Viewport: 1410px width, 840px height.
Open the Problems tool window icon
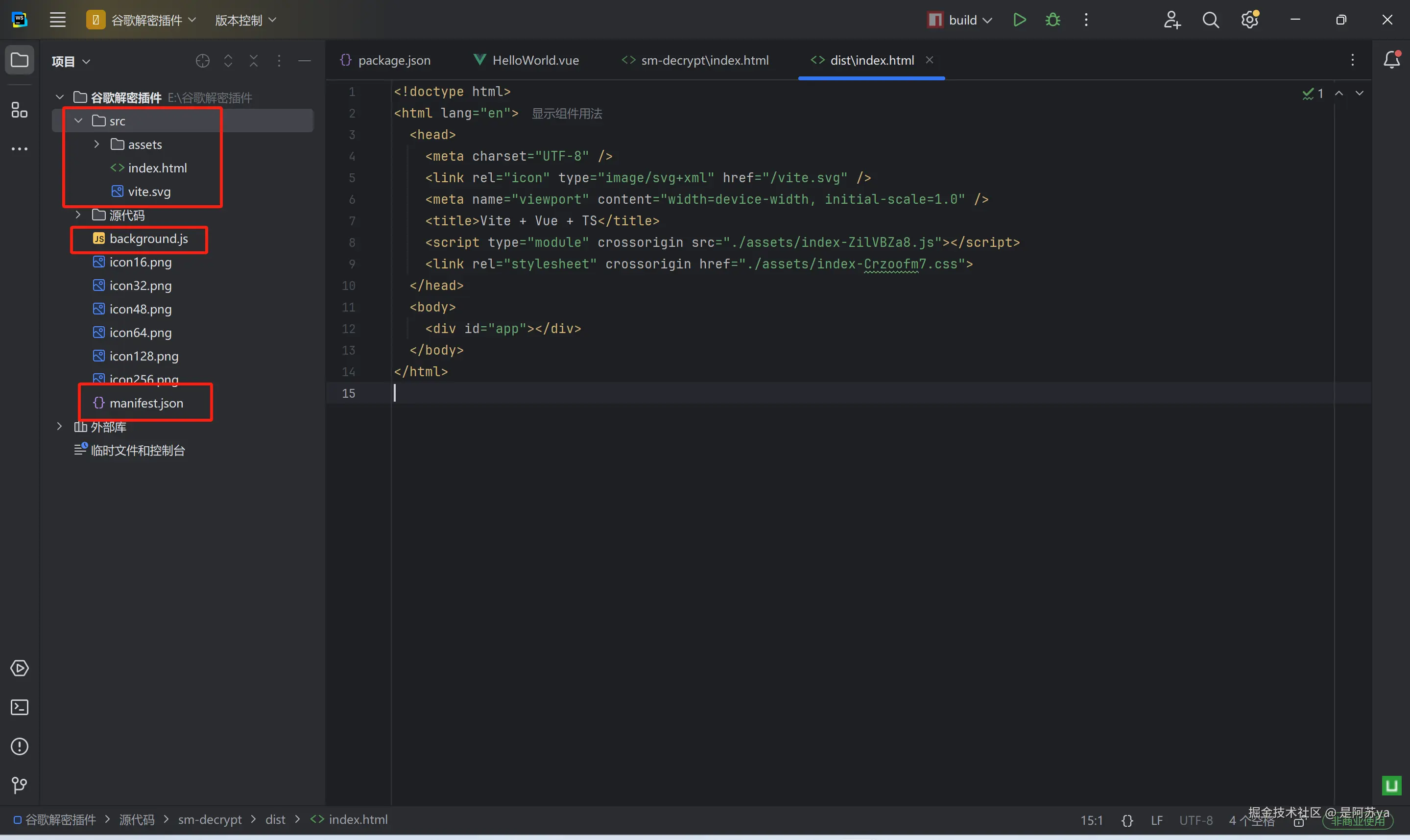pyautogui.click(x=19, y=746)
